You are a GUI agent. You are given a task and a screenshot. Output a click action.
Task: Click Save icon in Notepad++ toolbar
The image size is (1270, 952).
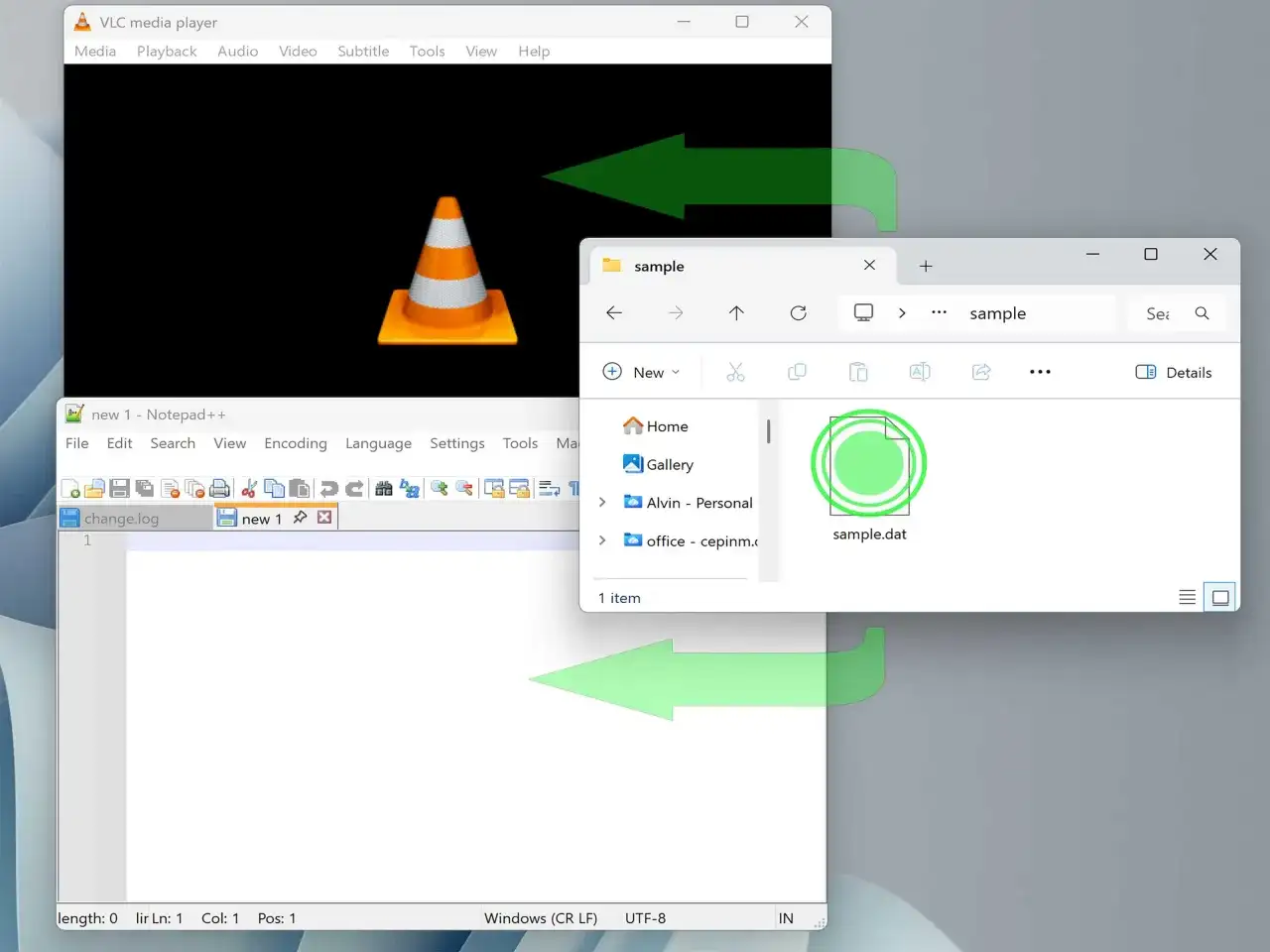tap(120, 488)
